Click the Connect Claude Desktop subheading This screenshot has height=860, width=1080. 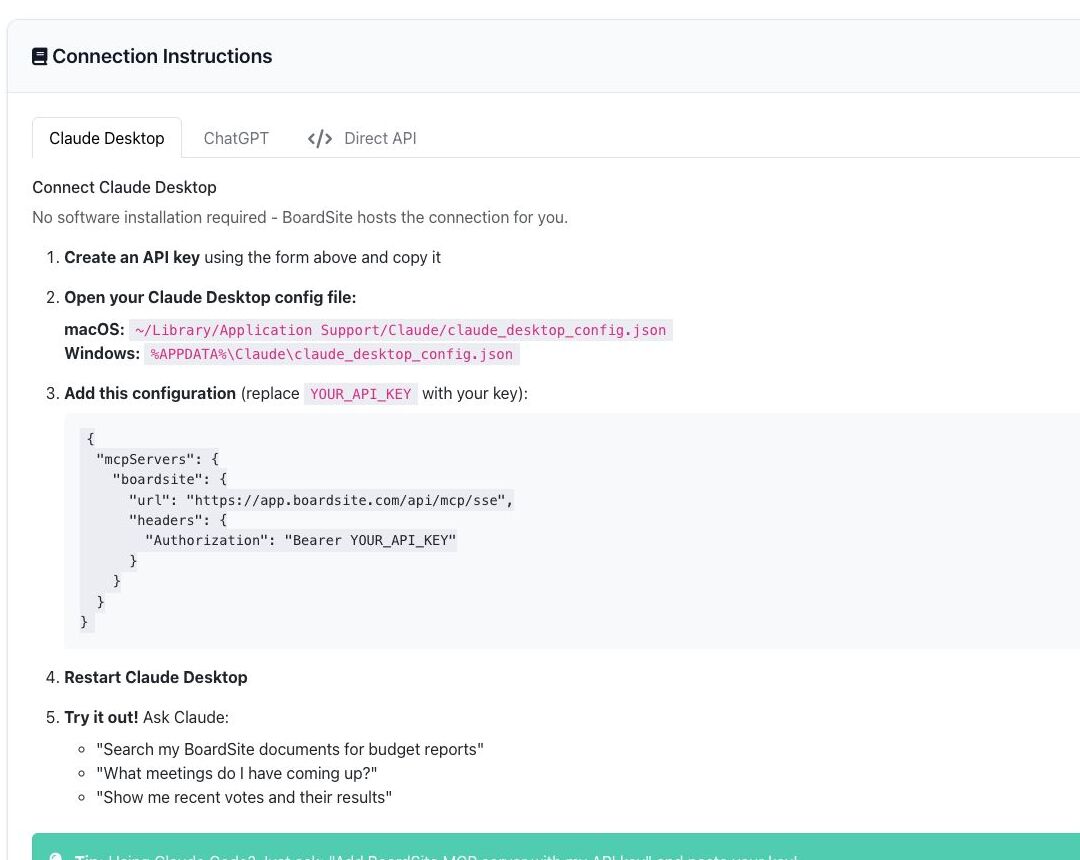(125, 187)
